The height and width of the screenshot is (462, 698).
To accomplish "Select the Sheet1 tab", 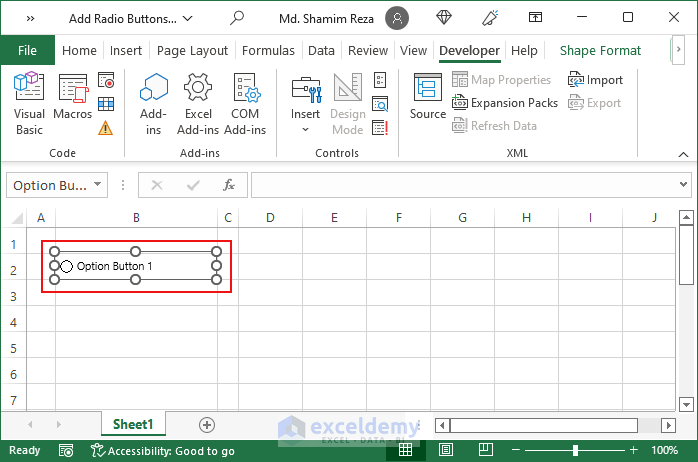I will [x=133, y=424].
